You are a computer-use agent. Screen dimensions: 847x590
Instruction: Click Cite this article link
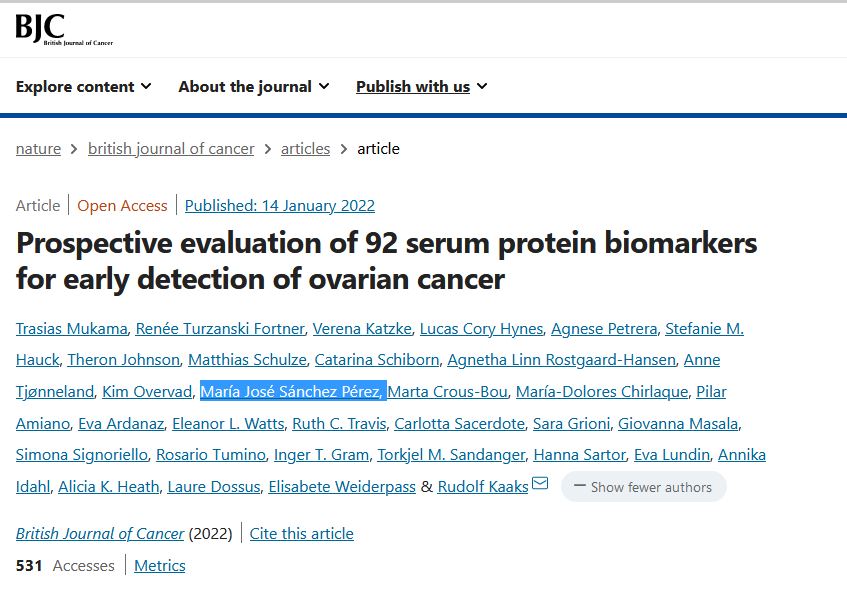(x=302, y=534)
